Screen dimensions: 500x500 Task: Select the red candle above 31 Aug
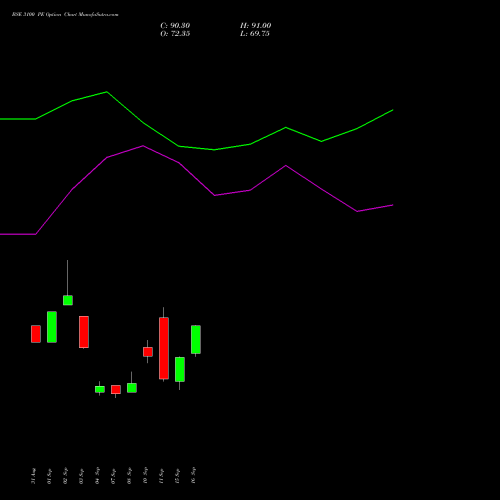[x=36, y=334]
